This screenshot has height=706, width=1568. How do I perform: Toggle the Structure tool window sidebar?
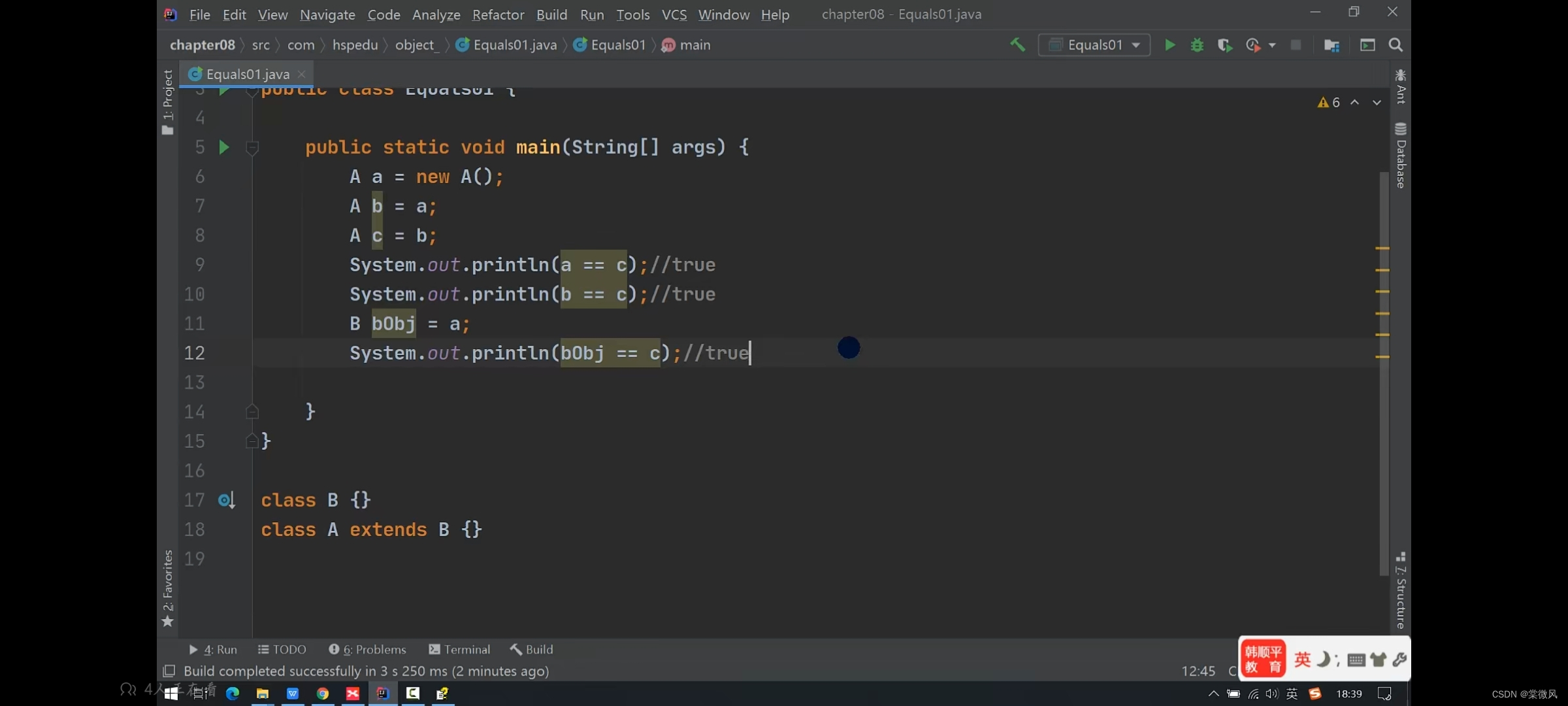[x=1400, y=592]
